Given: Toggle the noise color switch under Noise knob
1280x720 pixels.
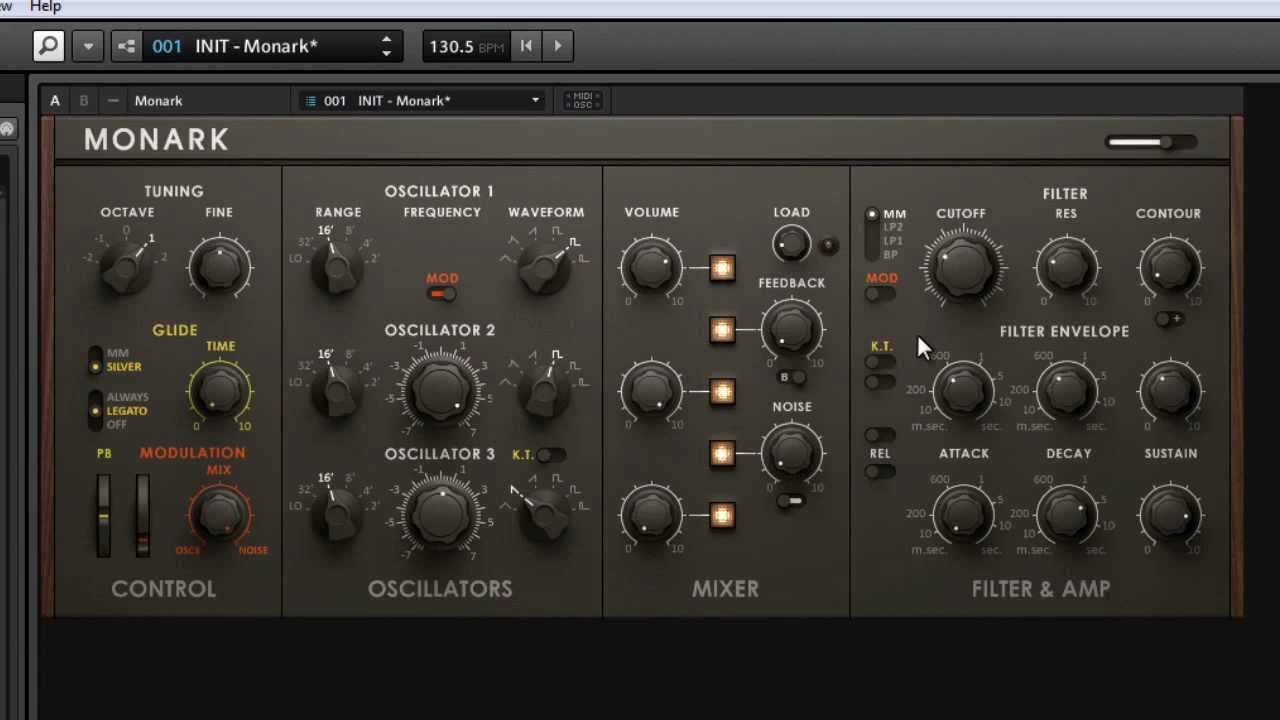Looking at the screenshot, I should (x=791, y=500).
